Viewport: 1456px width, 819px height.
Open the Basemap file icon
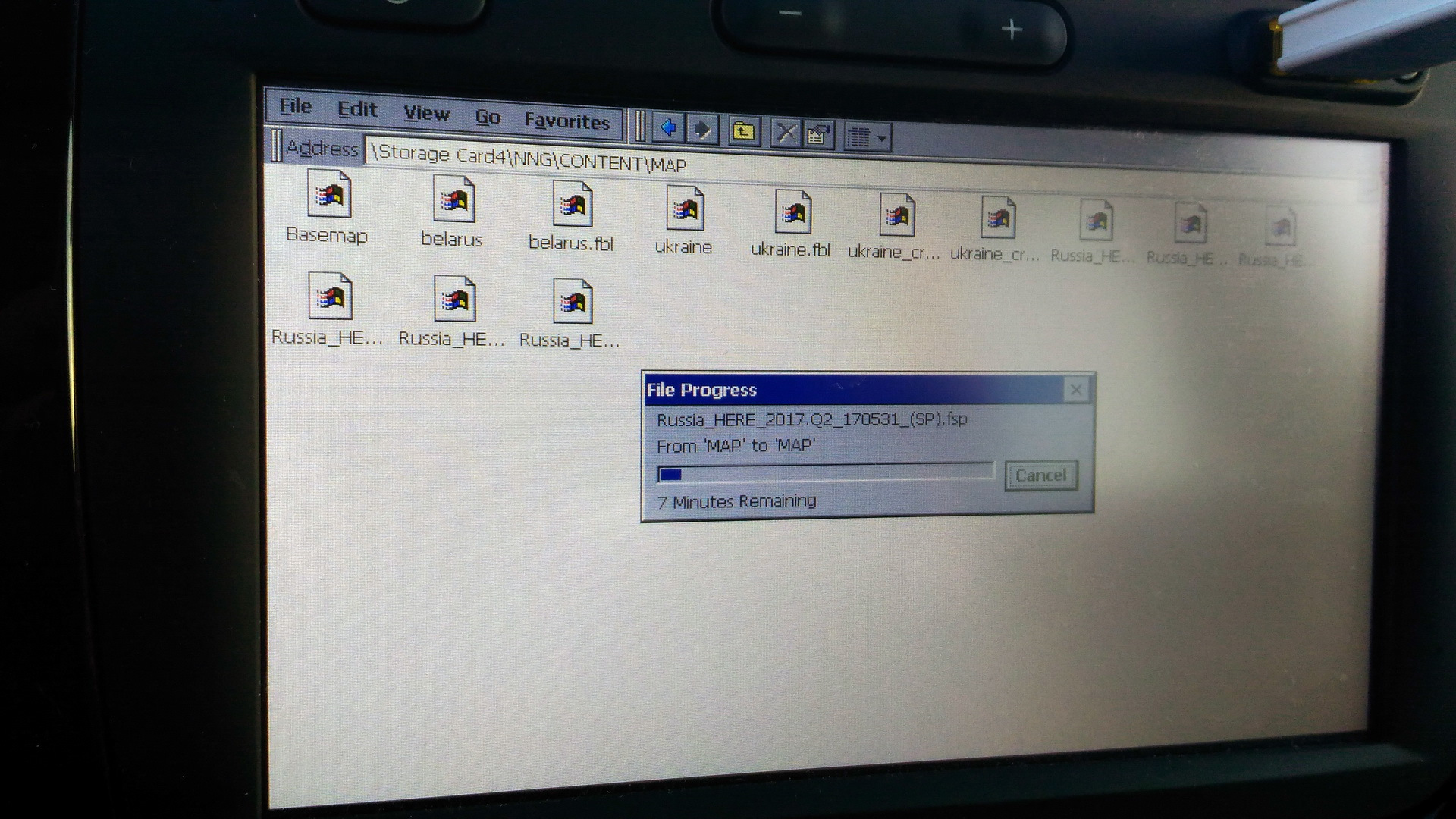[x=328, y=196]
